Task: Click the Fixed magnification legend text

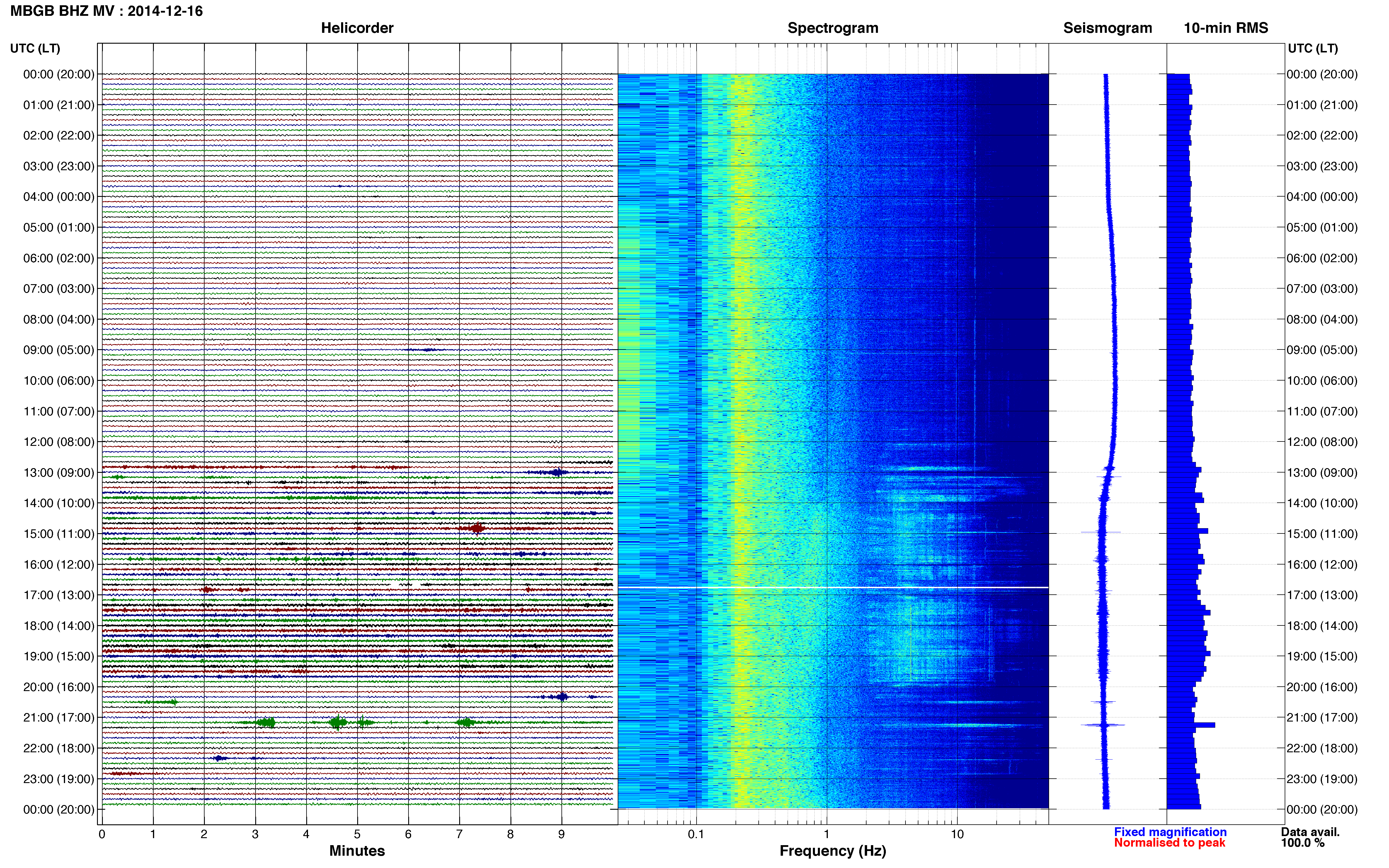Action: click(x=1170, y=832)
